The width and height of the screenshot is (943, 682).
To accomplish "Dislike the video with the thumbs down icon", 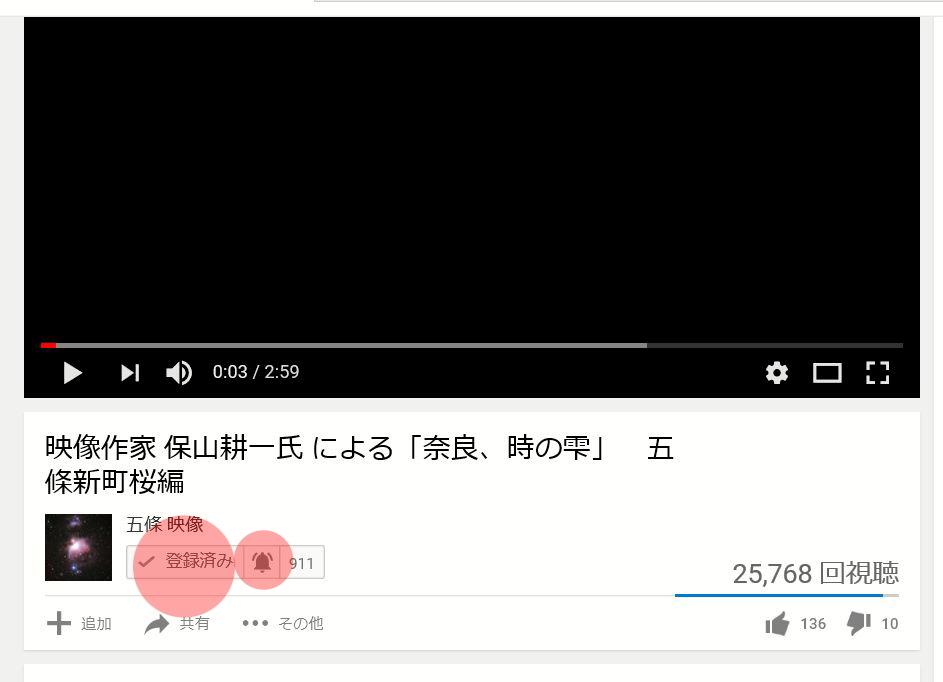I will pyautogui.click(x=859, y=624).
